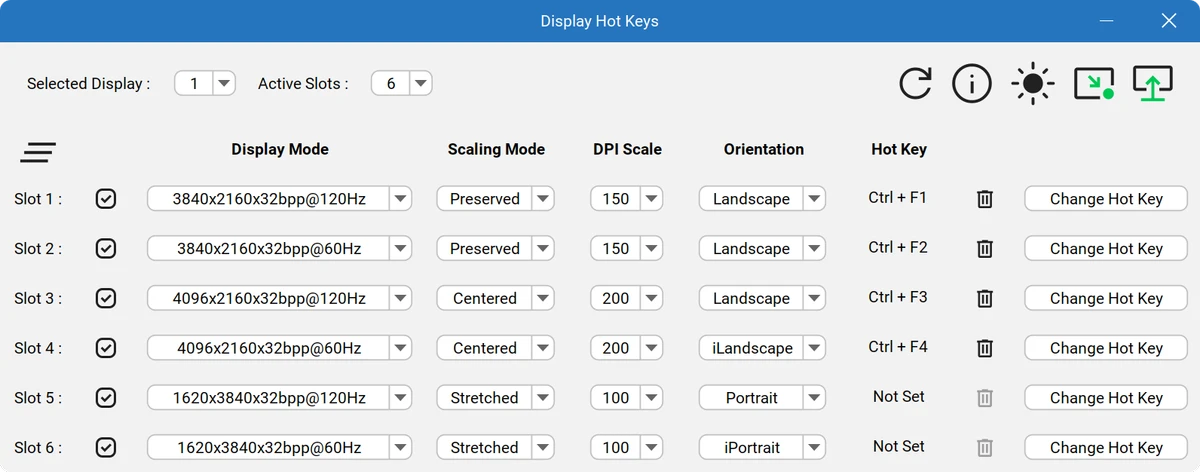
Task: Open Slot 2 Landscape orientation dropdown
Action: click(x=762, y=249)
